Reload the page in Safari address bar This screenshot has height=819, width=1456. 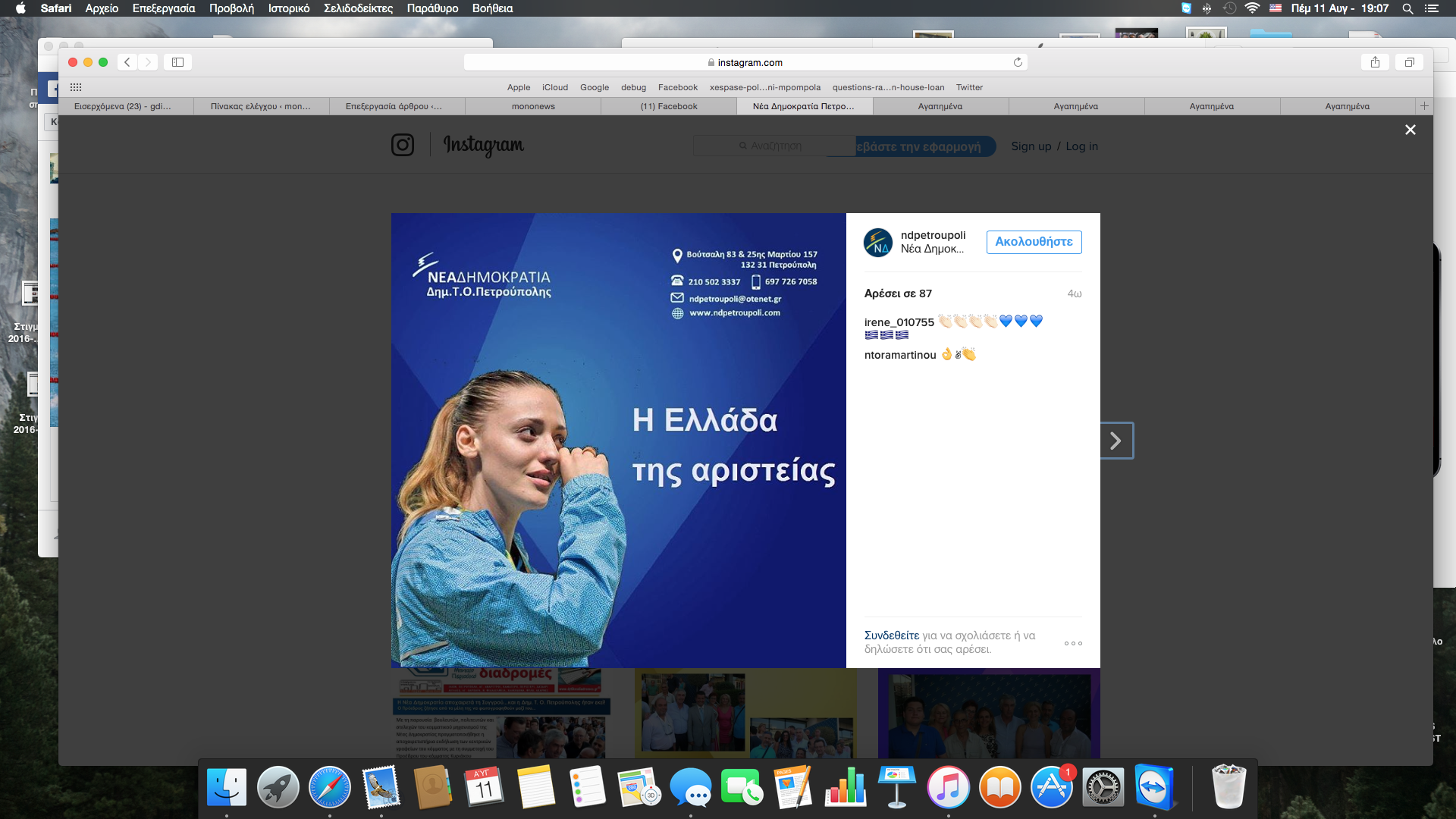[x=1018, y=62]
